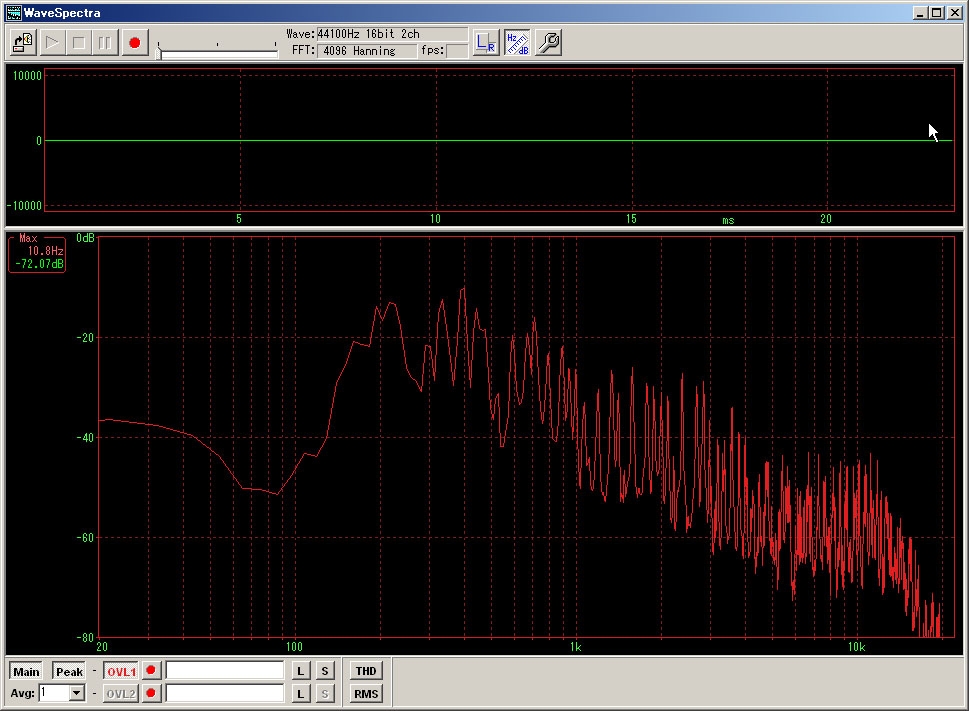969x711 pixels.
Task: Enable the THD measurement display
Action: coord(366,671)
